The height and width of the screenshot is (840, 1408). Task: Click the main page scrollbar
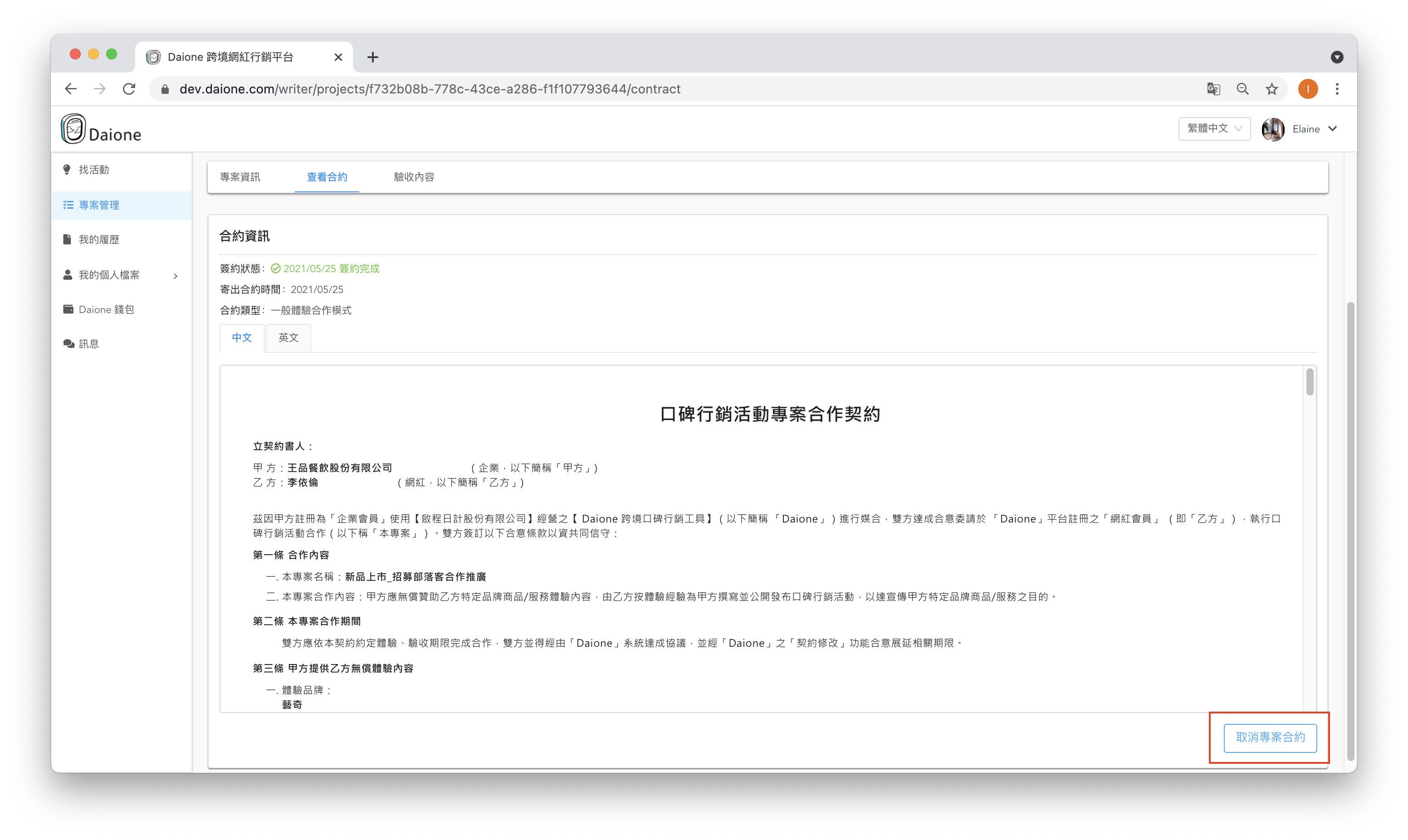[1351, 532]
